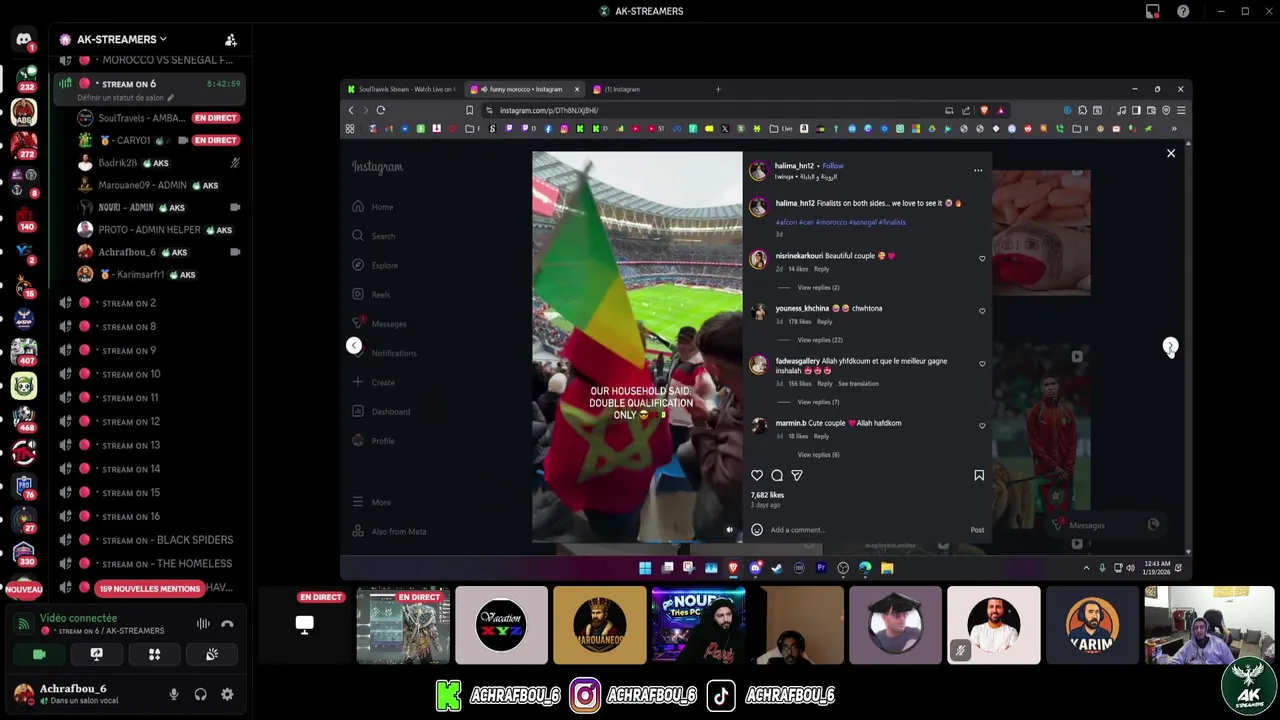The height and width of the screenshot is (720, 1280).
Task: Like marmin.b's comment heart
Action: tap(982, 426)
